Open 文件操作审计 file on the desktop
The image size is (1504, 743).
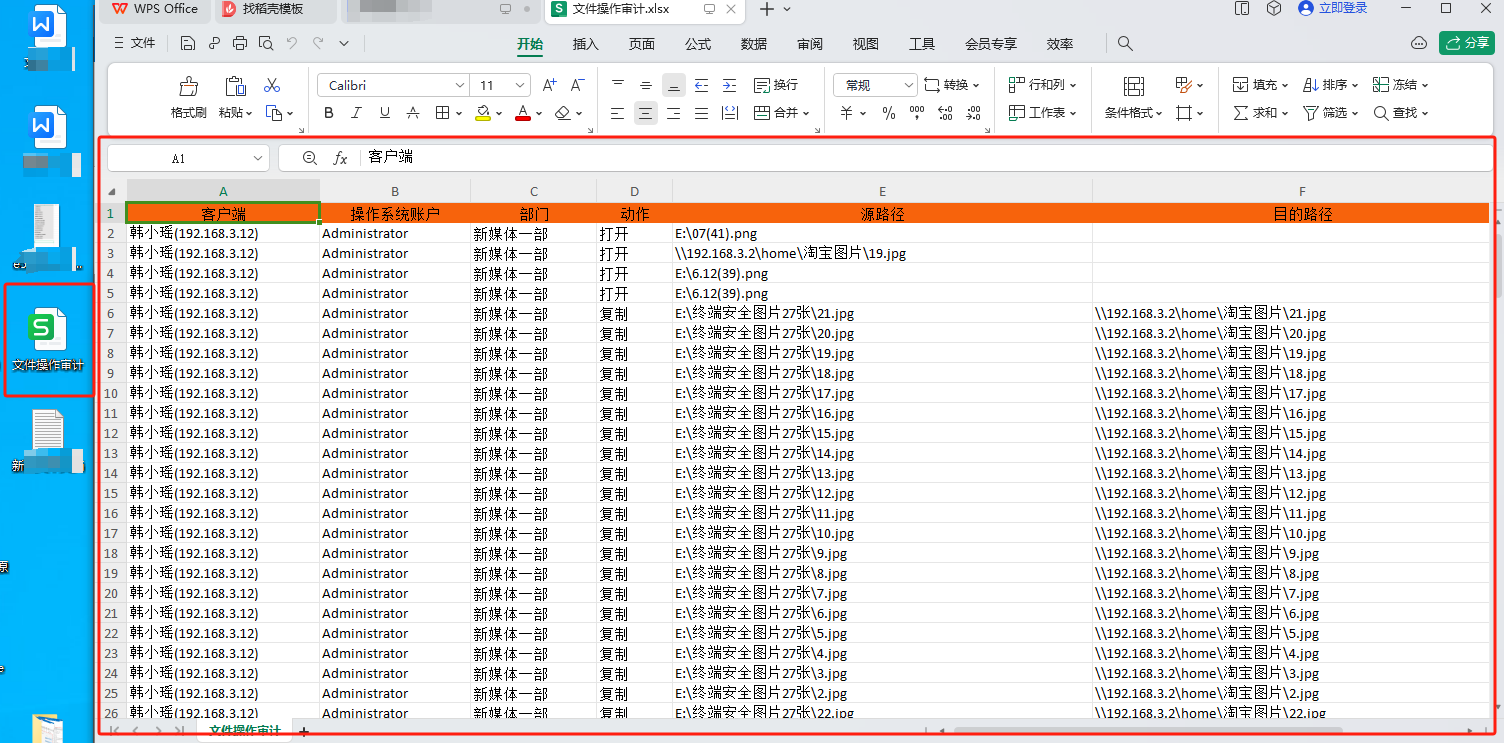(48, 341)
